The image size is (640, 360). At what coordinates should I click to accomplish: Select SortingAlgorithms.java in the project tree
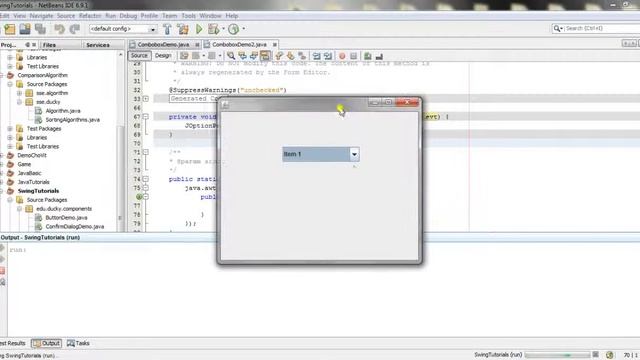tap(73, 120)
